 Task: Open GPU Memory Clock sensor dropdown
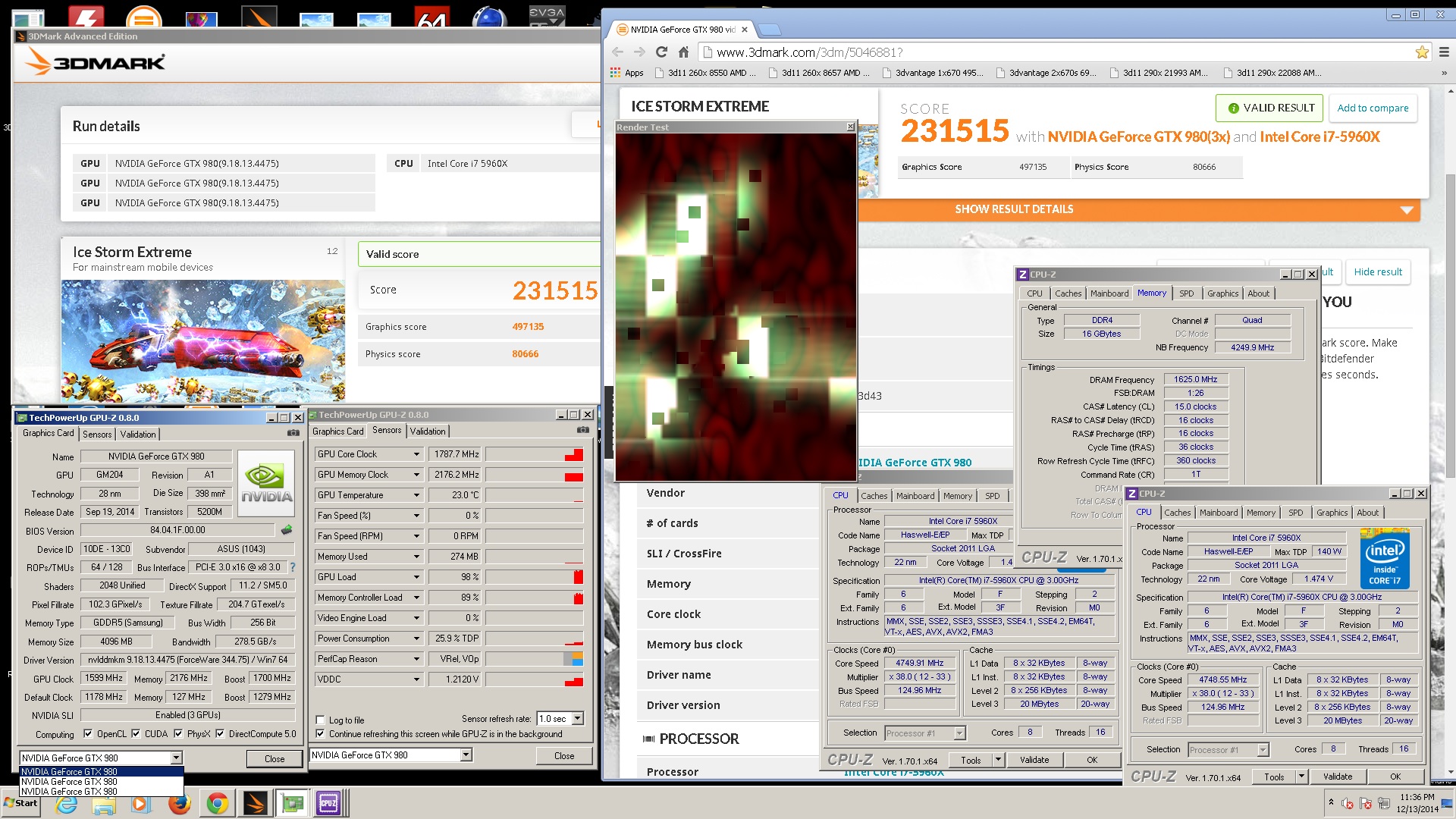[x=416, y=475]
